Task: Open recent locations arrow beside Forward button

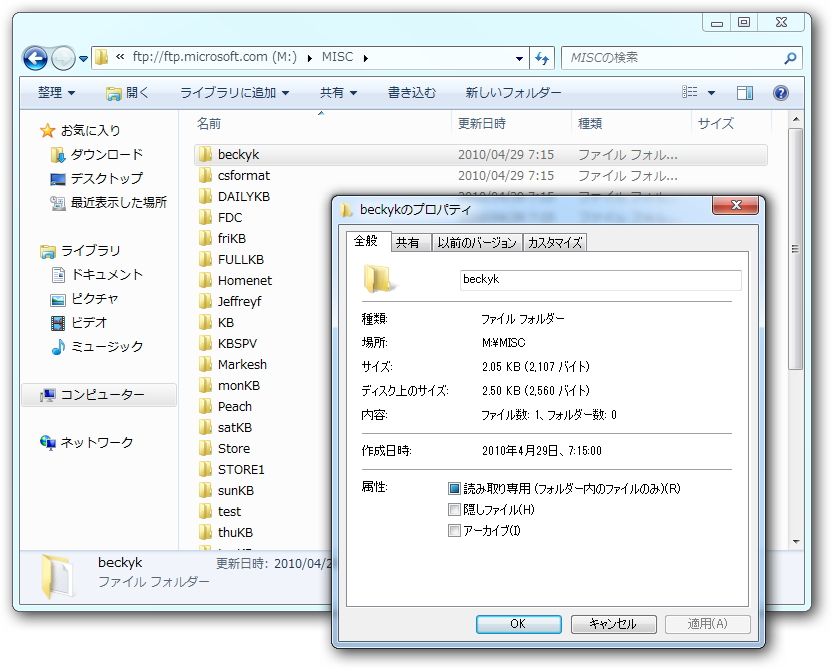Action: coord(83,58)
